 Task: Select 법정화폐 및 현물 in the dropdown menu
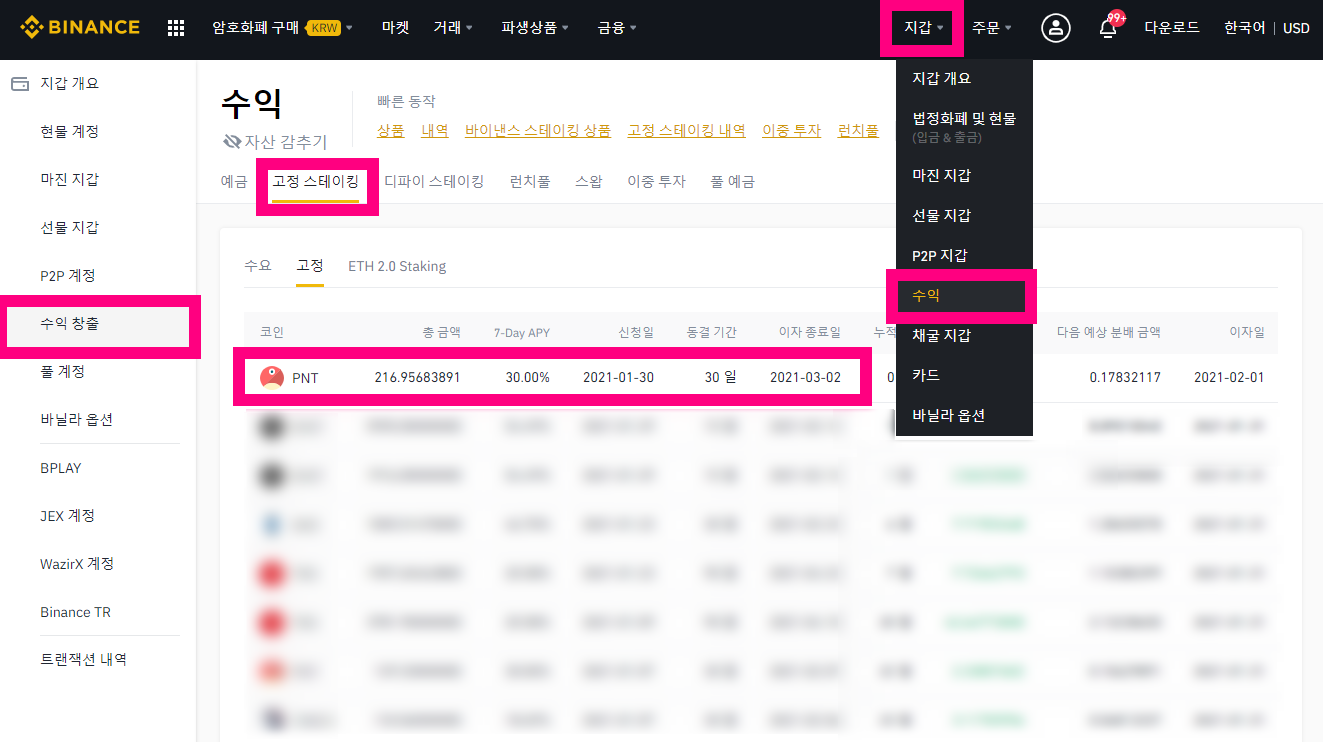point(964,126)
